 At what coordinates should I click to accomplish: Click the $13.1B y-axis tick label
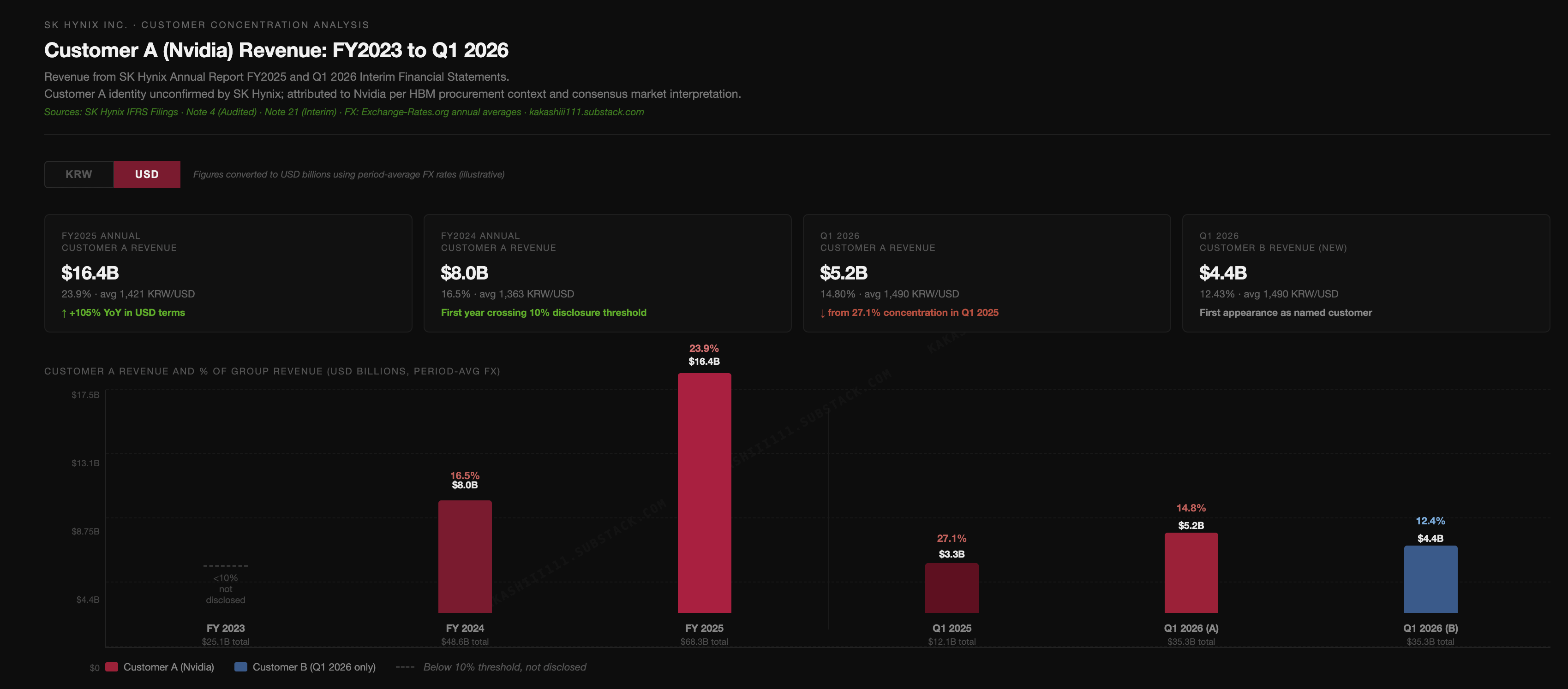click(85, 463)
